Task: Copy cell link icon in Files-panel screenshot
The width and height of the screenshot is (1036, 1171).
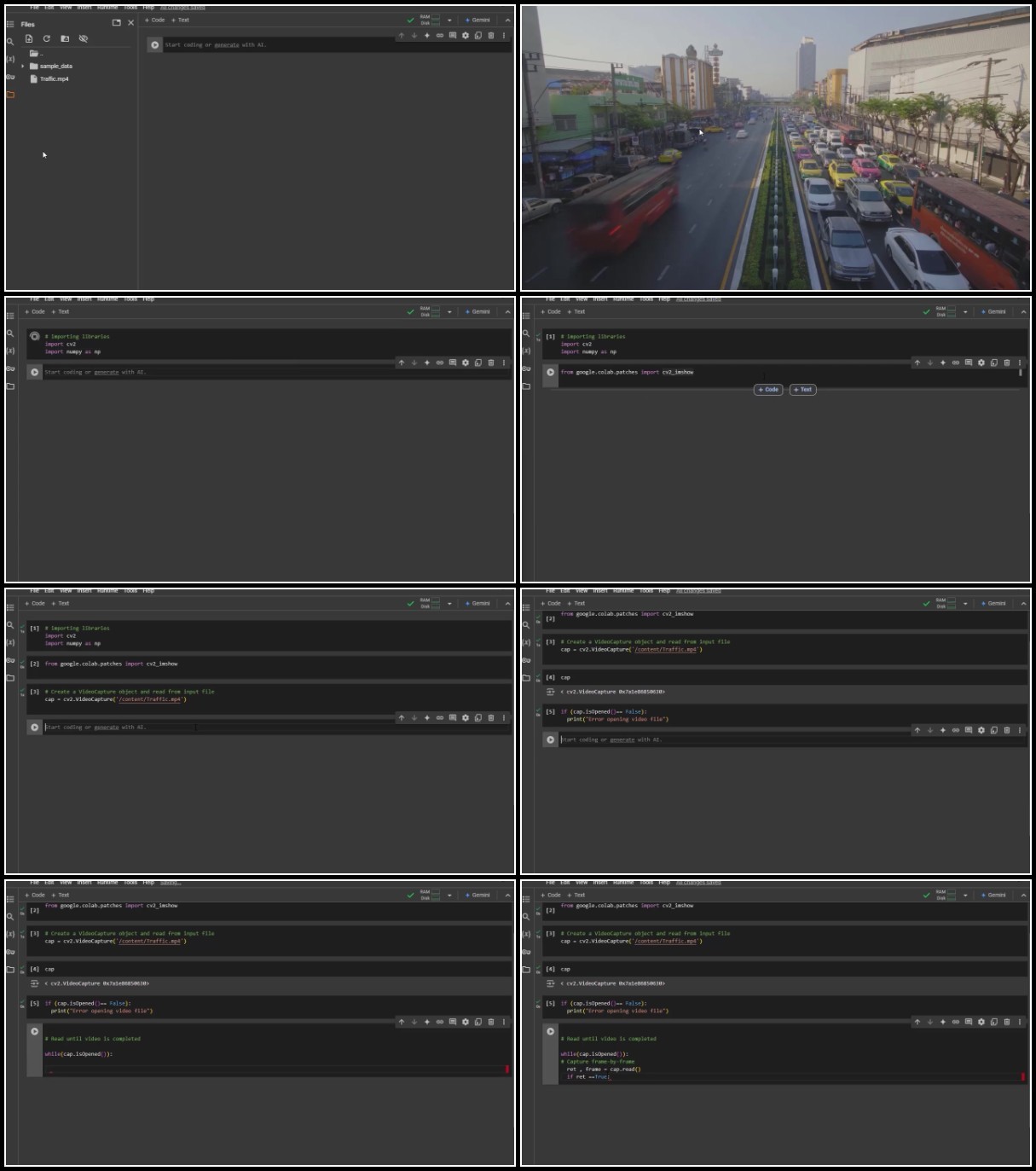Action: [440, 35]
